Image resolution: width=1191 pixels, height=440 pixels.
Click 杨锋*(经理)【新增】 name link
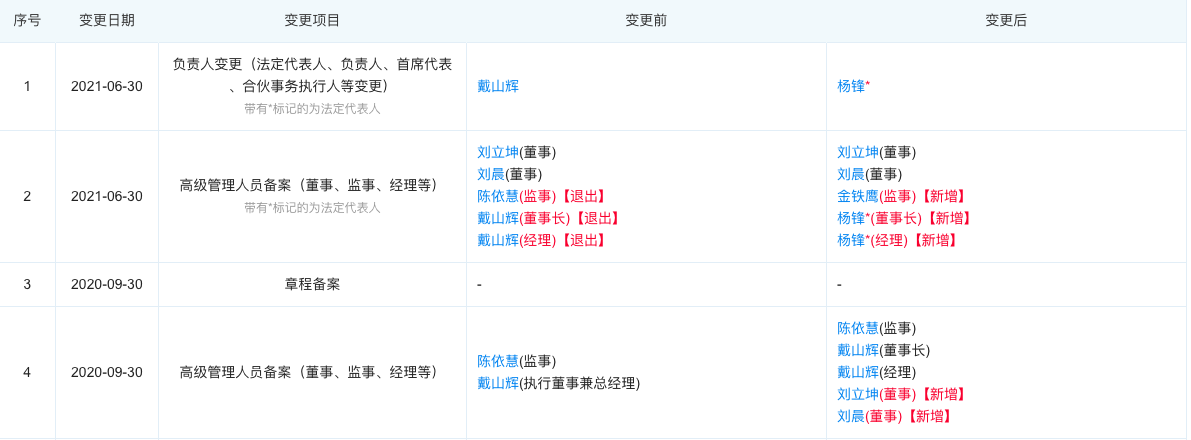coord(851,241)
